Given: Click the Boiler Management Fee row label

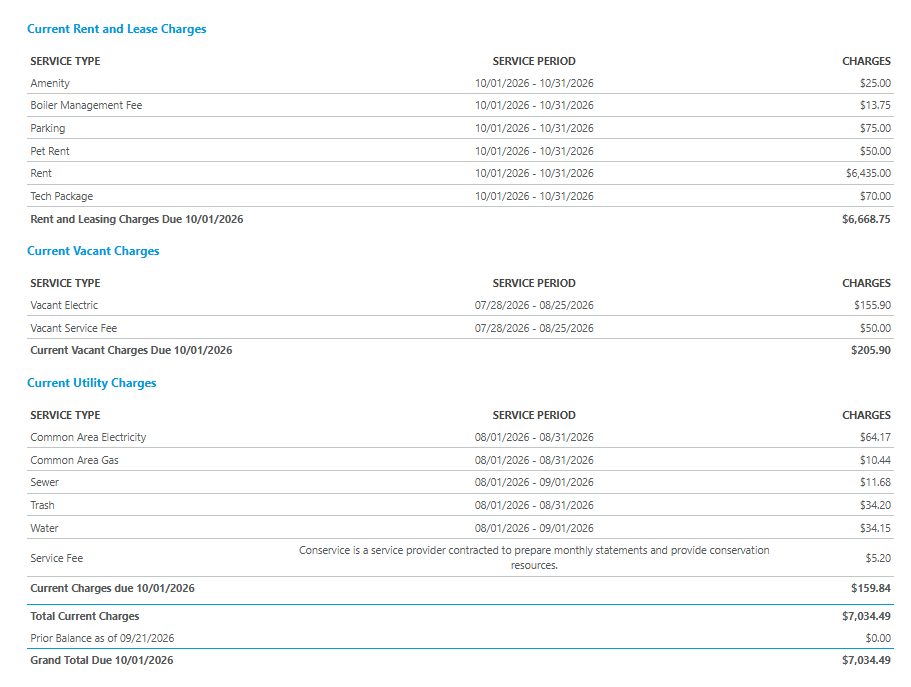Looking at the screenshot, I should (x=86, y=105).
